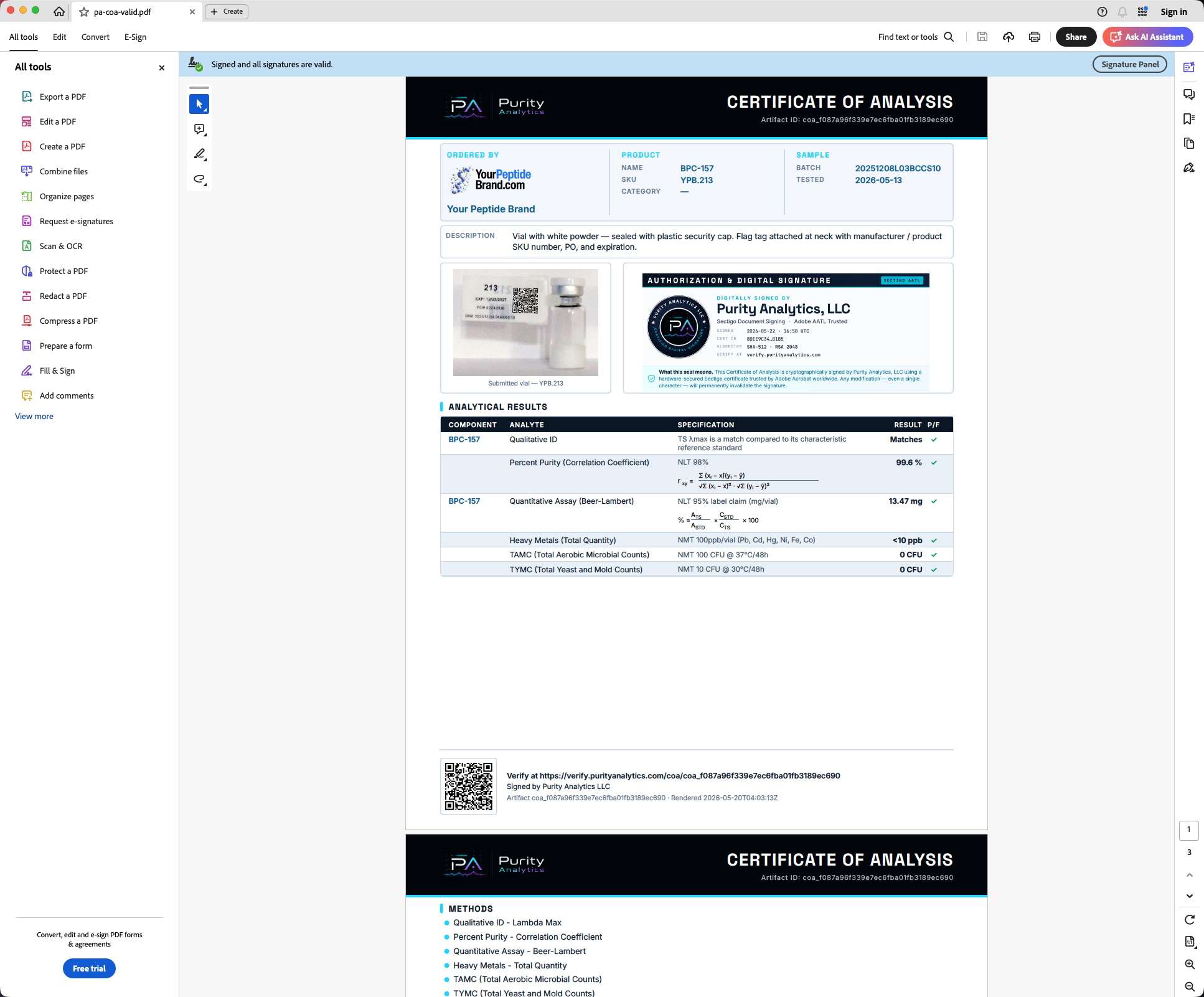
Task: Open the Home icon
Action: 59,12
